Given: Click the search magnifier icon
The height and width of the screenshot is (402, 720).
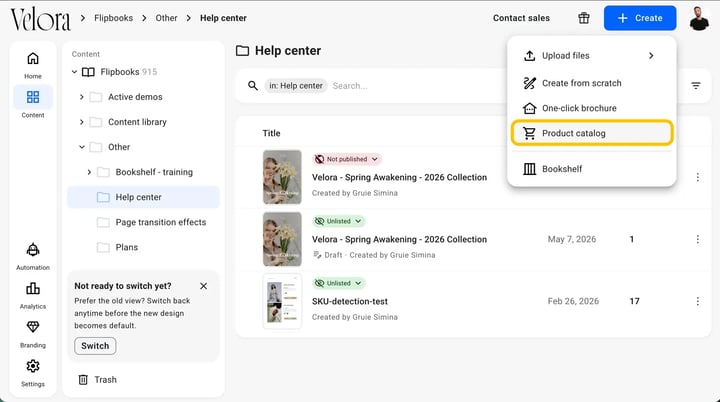Looking at the screenshot, I should tap(253, 85).
